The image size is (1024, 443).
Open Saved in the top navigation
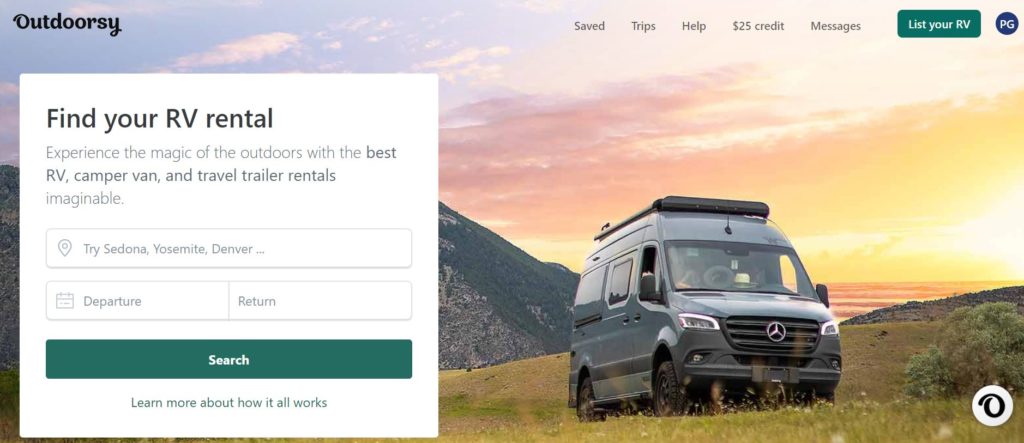coord(589,26)
